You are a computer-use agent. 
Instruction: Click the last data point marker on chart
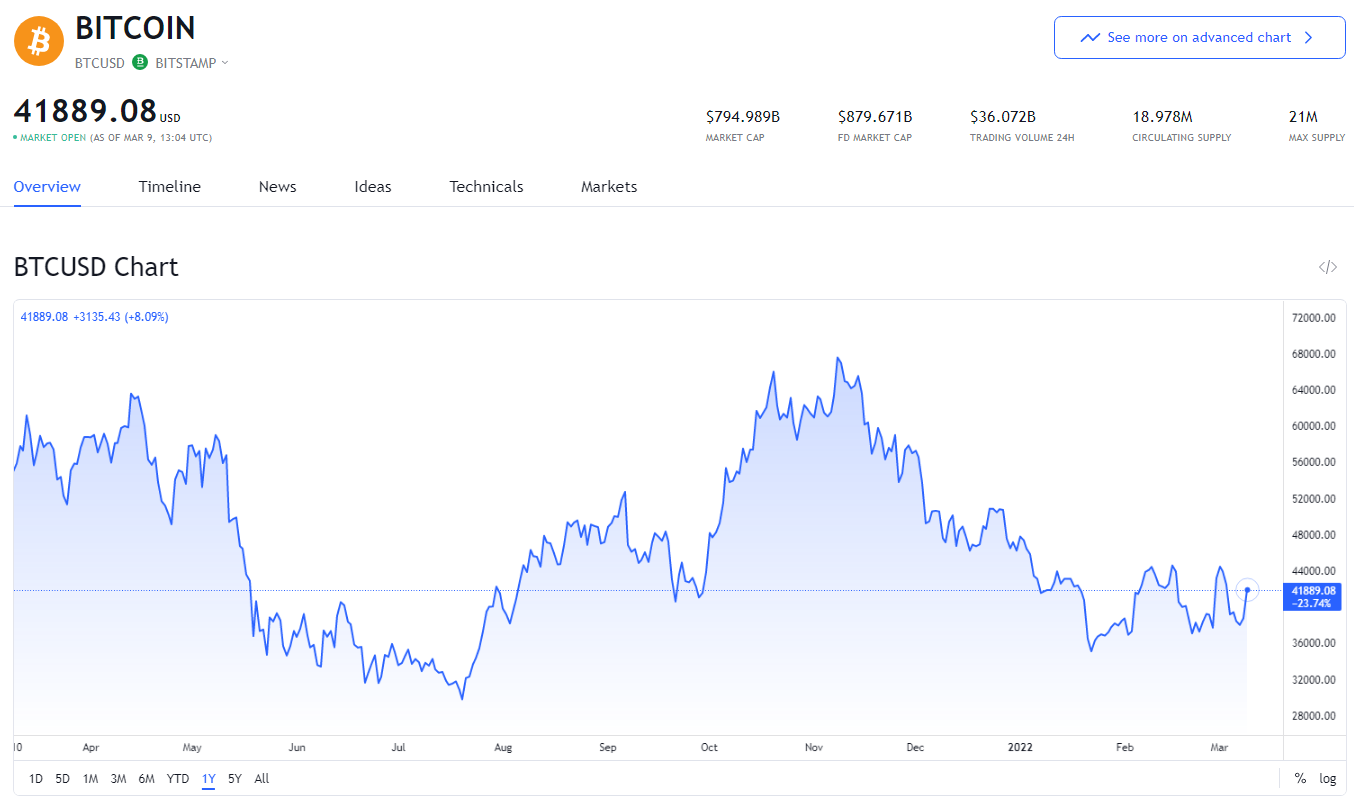coord(1247,590)
